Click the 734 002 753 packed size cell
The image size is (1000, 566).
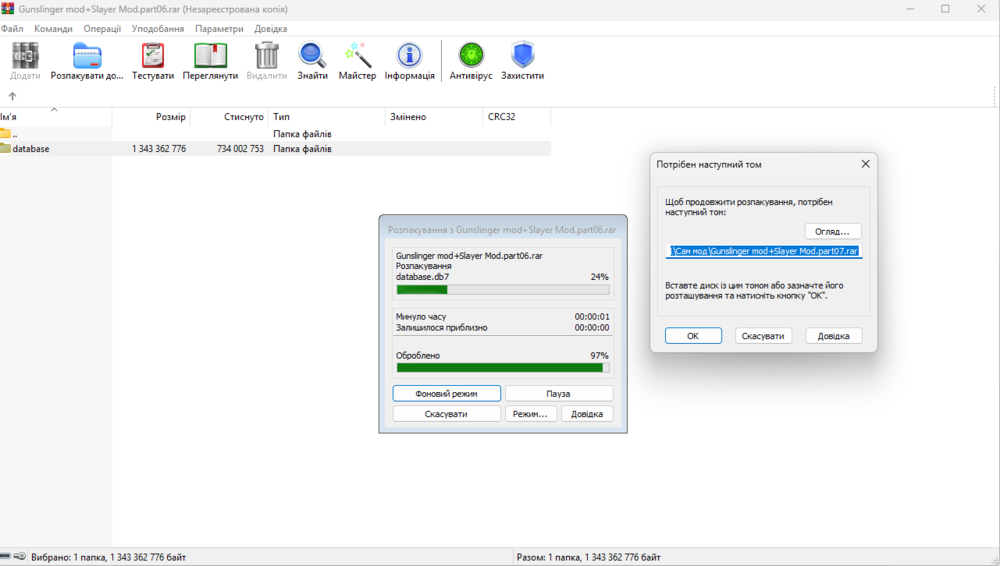pos(240,149)
